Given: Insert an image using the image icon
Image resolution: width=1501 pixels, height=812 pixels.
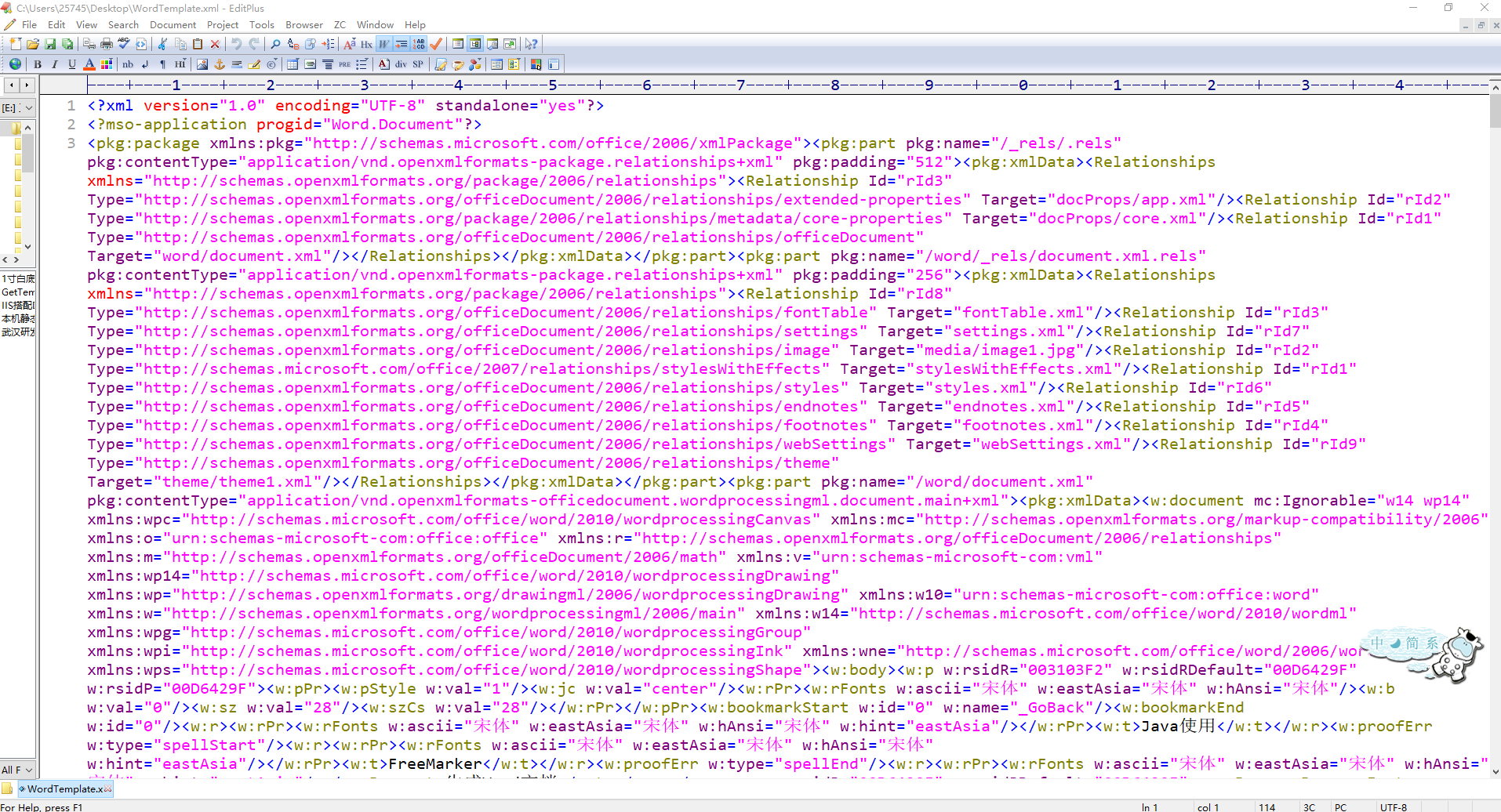Looking at the screenshot, I should click(x=202, y=64).
